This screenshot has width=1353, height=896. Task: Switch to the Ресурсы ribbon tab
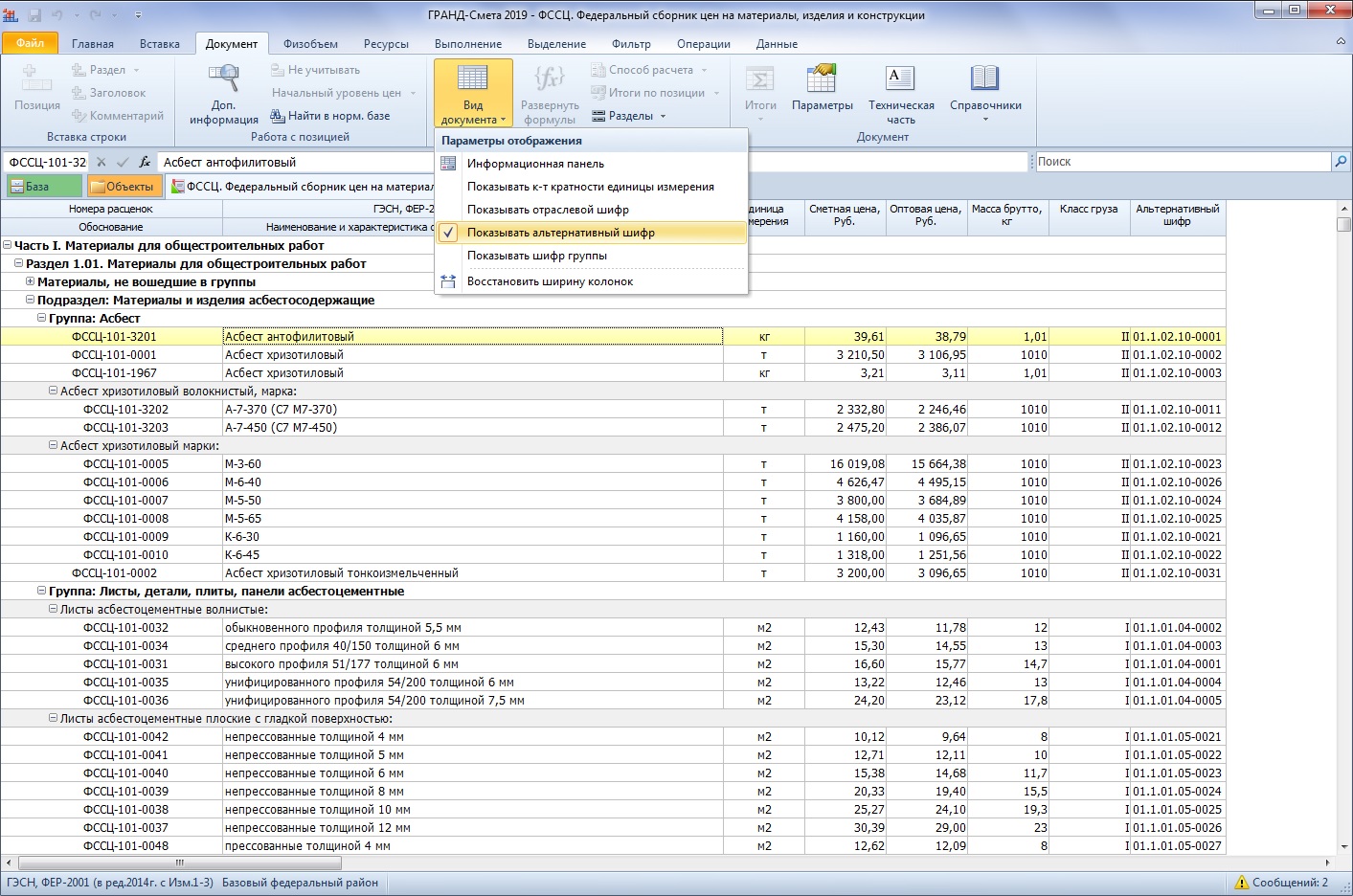tap(386, 44)
